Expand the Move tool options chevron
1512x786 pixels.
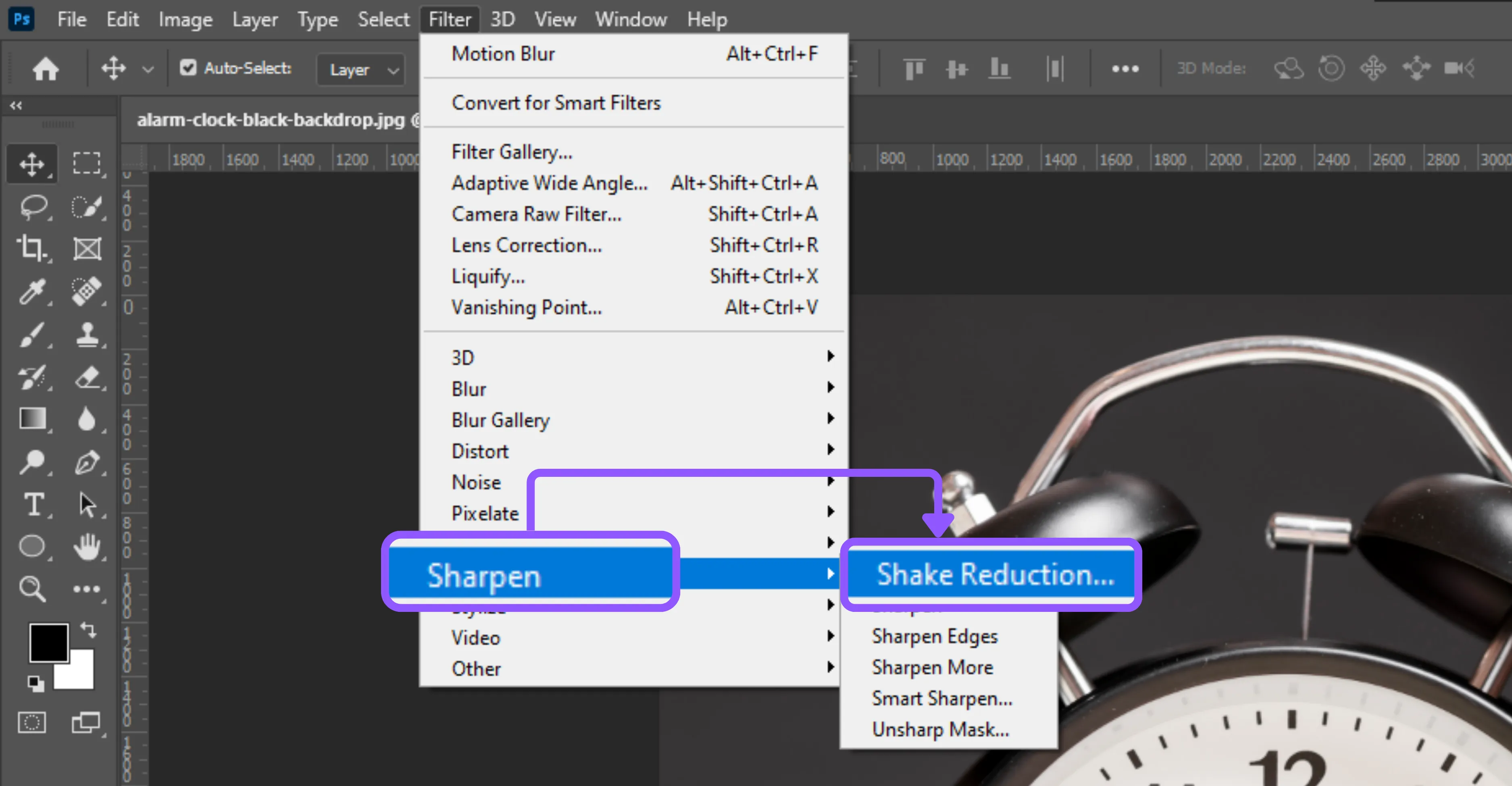coord(148,68)
